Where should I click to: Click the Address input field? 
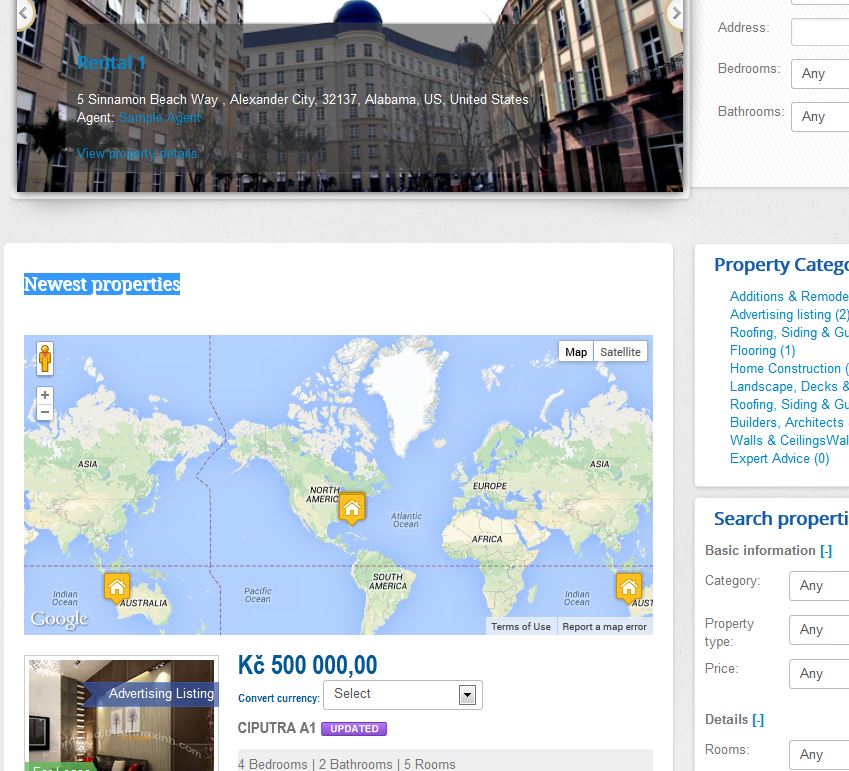pos(820,32)
